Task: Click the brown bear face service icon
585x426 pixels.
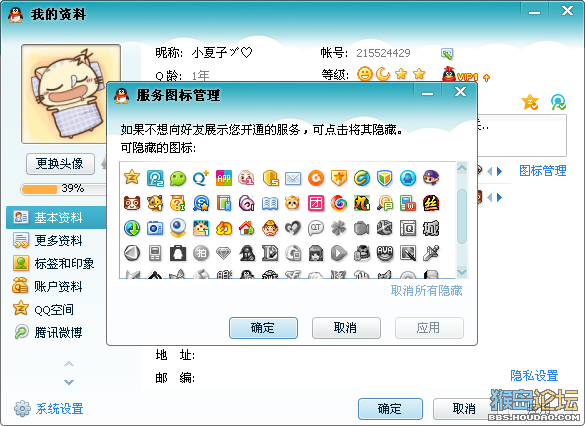Action: pyautogui.click(x=132, y=203)
